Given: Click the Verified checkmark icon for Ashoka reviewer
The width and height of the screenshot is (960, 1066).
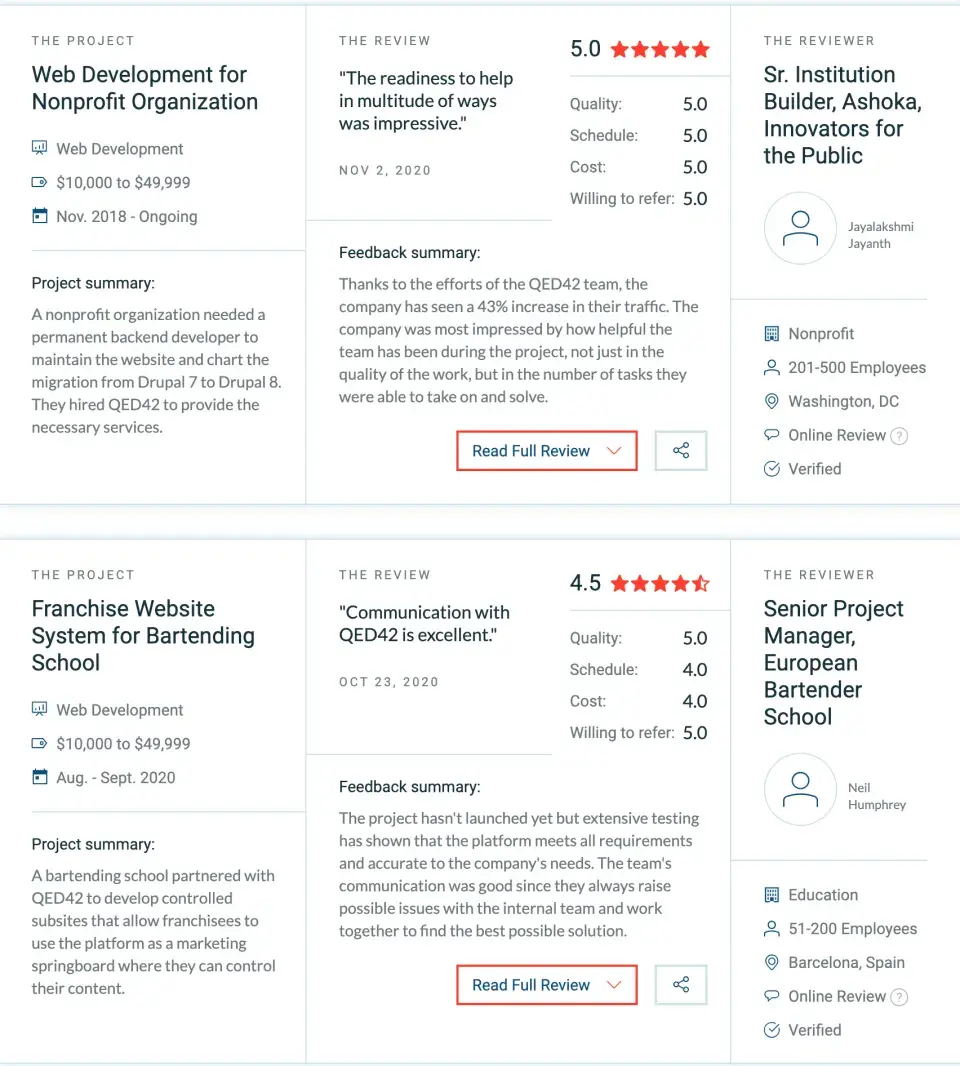Looking at the screenshot, I should (772, 468).
